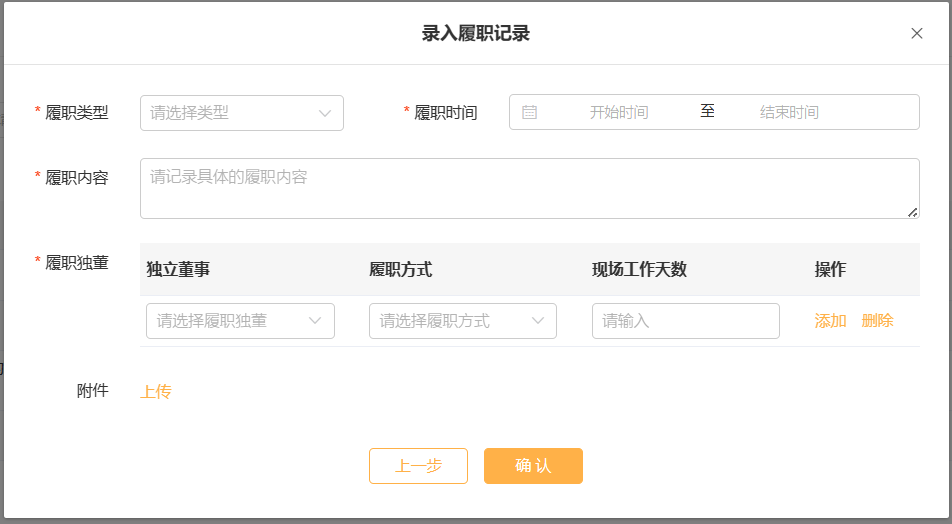Click the chevron arrow in 履职类型 select

point(325,113)
